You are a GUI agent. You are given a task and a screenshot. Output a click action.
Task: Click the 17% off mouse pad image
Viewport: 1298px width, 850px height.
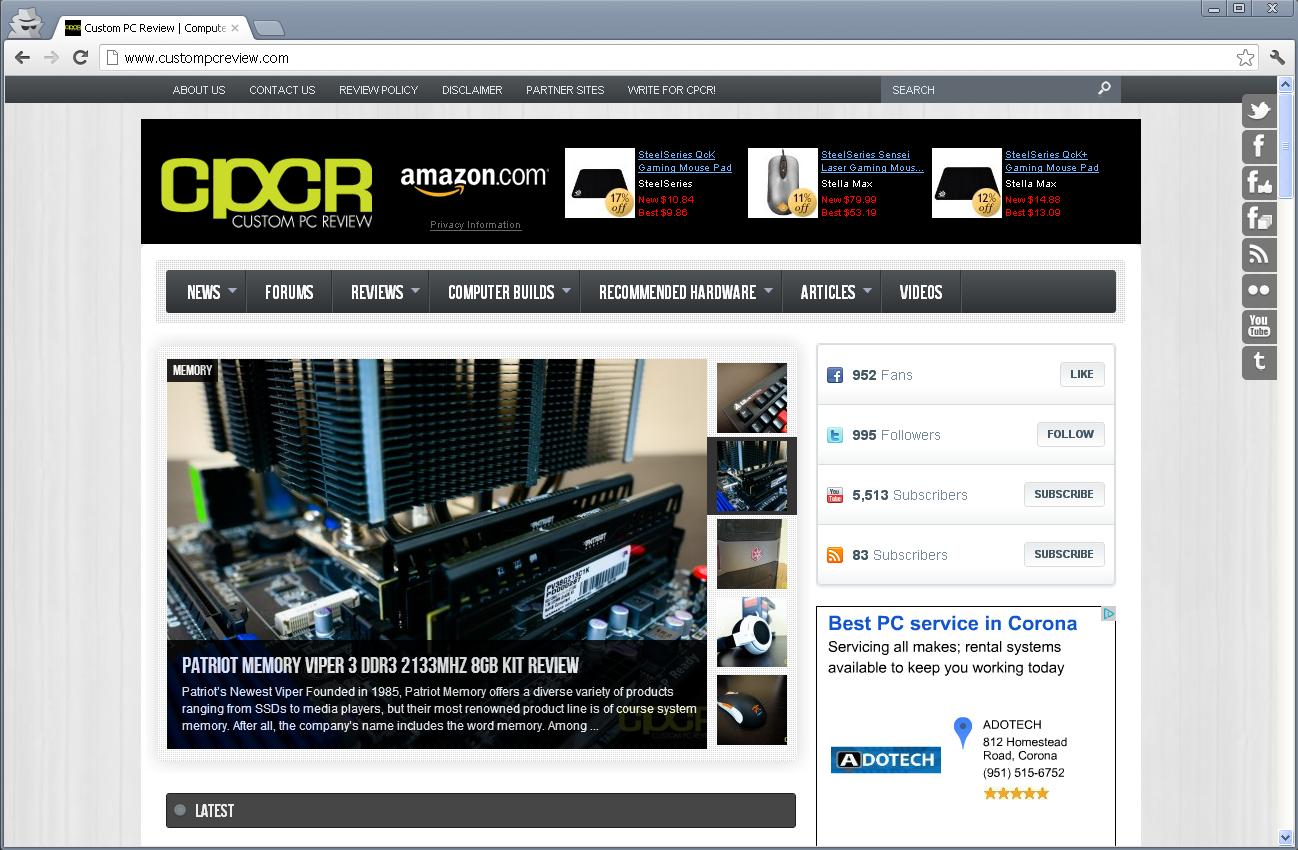tap(600, 183)
